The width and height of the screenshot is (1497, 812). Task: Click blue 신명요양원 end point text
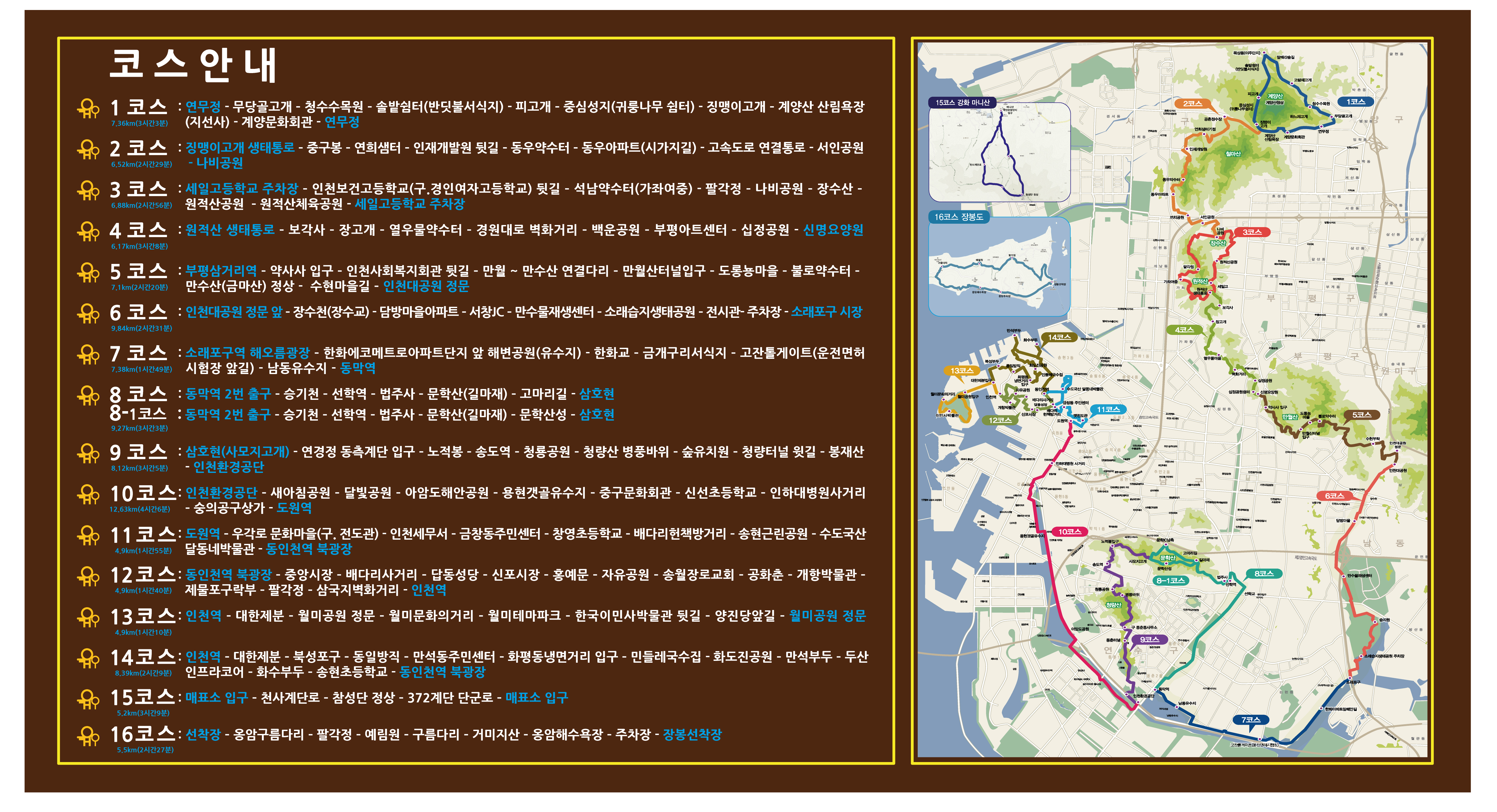833,229
